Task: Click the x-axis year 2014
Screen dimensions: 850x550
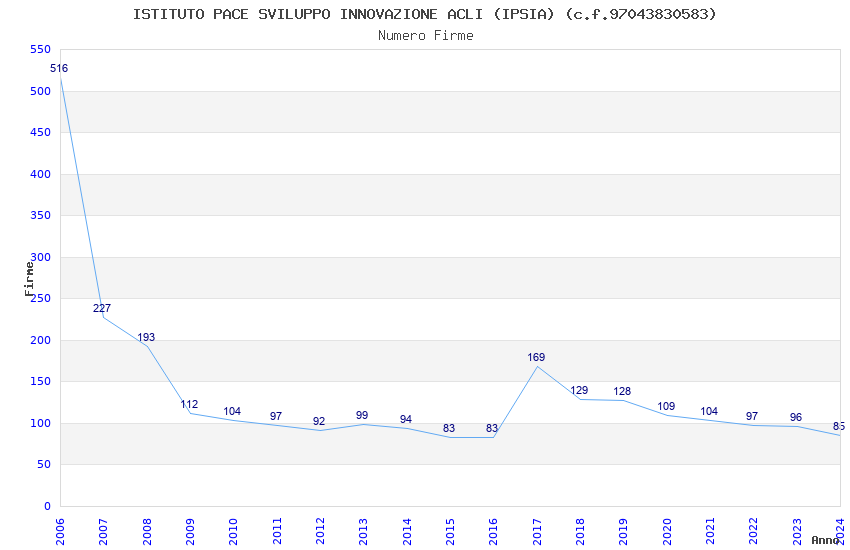Action: pos(407,532)
